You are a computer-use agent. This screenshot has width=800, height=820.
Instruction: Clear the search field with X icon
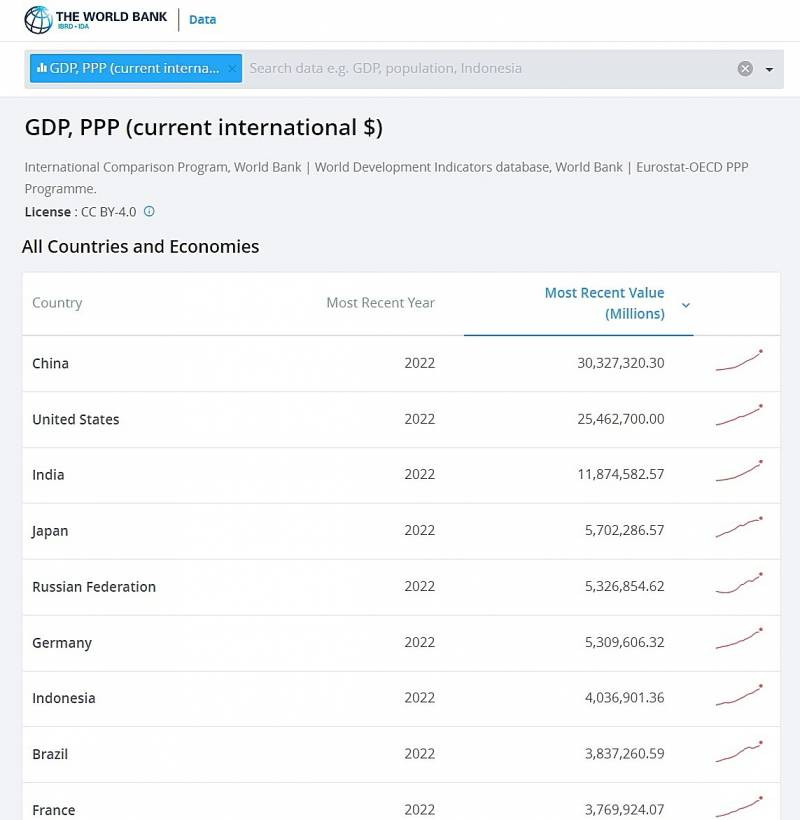coord(745,69)
